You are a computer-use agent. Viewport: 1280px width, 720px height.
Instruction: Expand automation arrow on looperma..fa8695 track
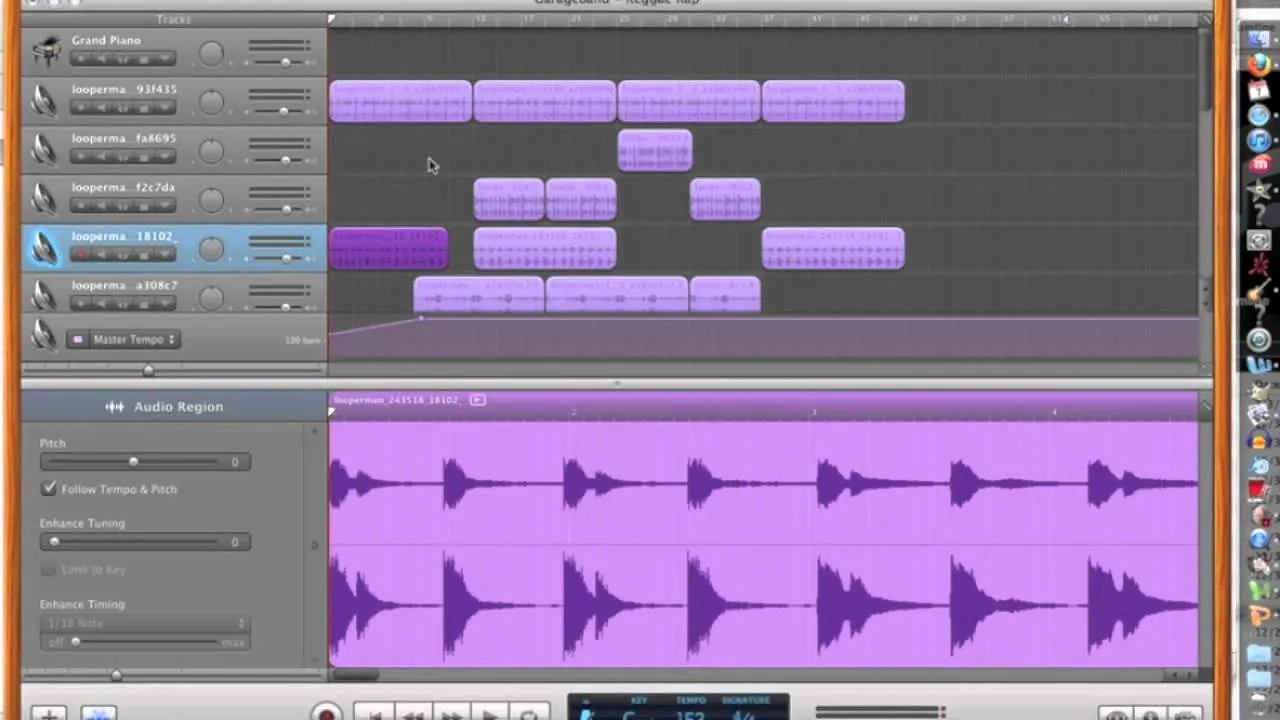(165, 157)
